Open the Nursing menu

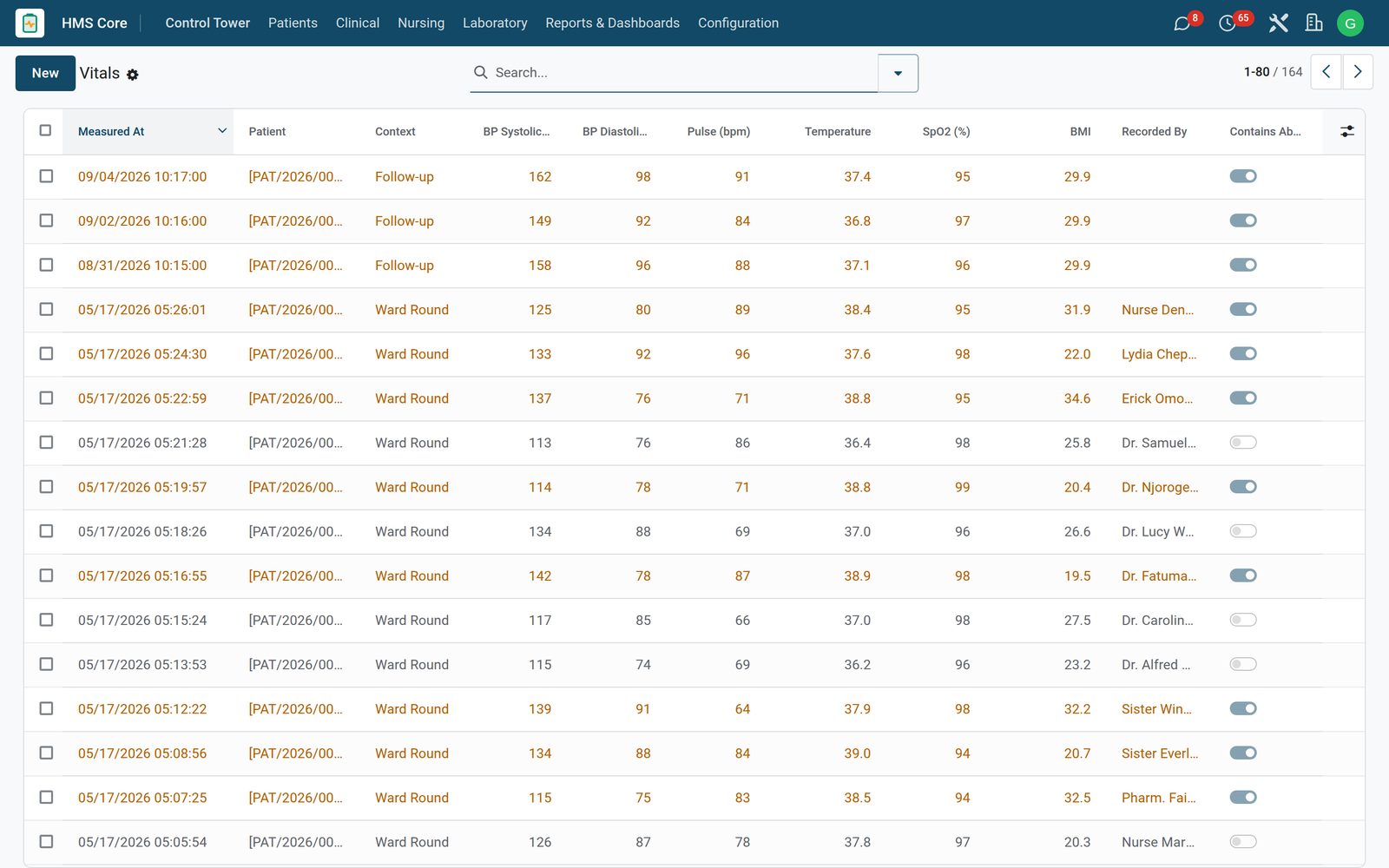[x=421, y=23]
